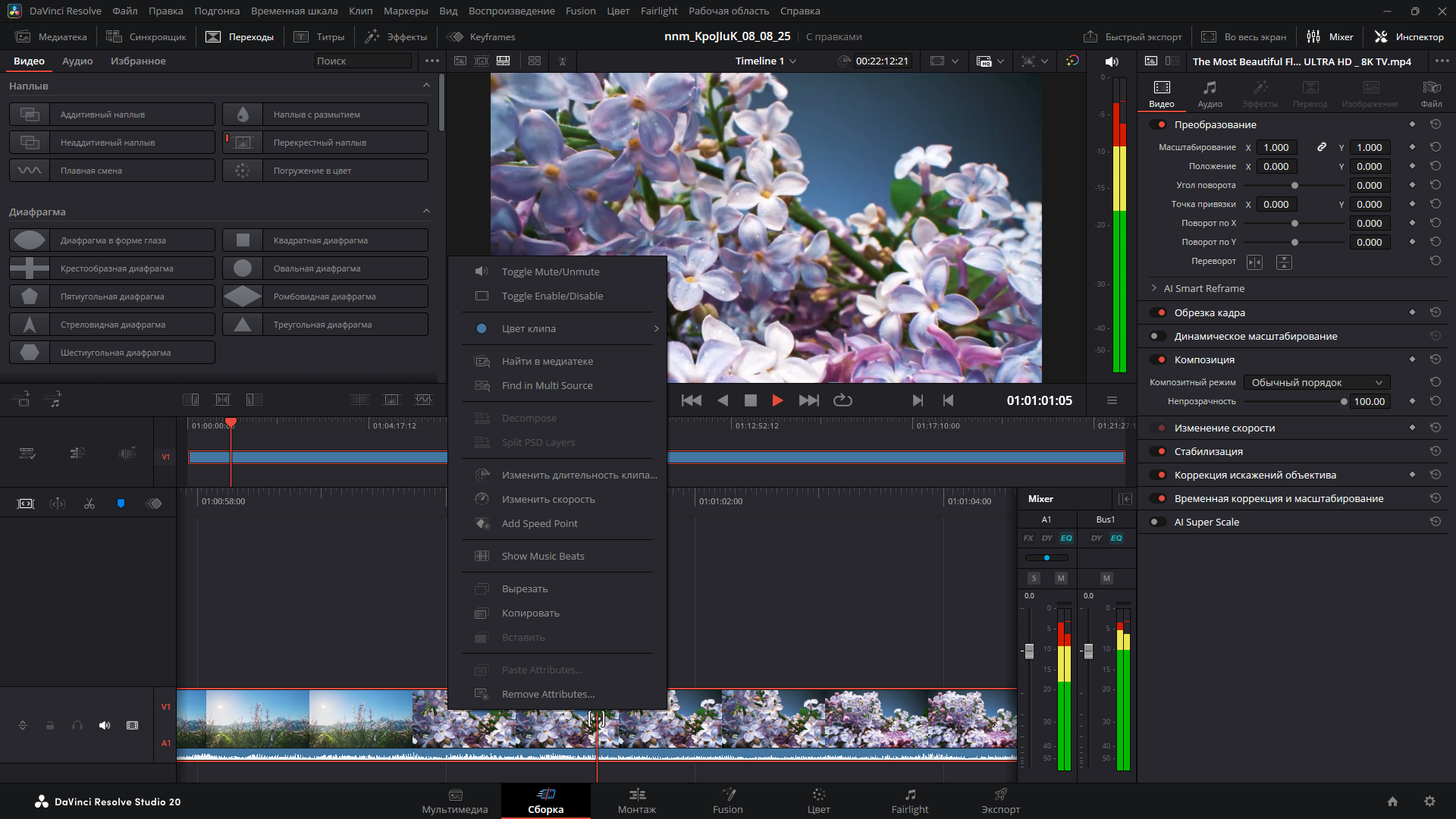Open the Экспорт deliver page
Image resolution: width=1456 pixels, height=819 pixels.
1001,801
